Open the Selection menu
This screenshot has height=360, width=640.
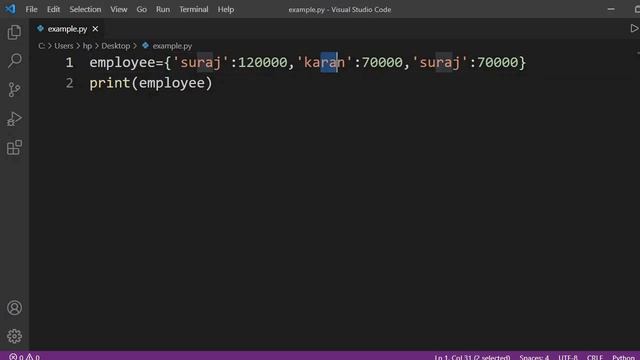click(85, 9)
